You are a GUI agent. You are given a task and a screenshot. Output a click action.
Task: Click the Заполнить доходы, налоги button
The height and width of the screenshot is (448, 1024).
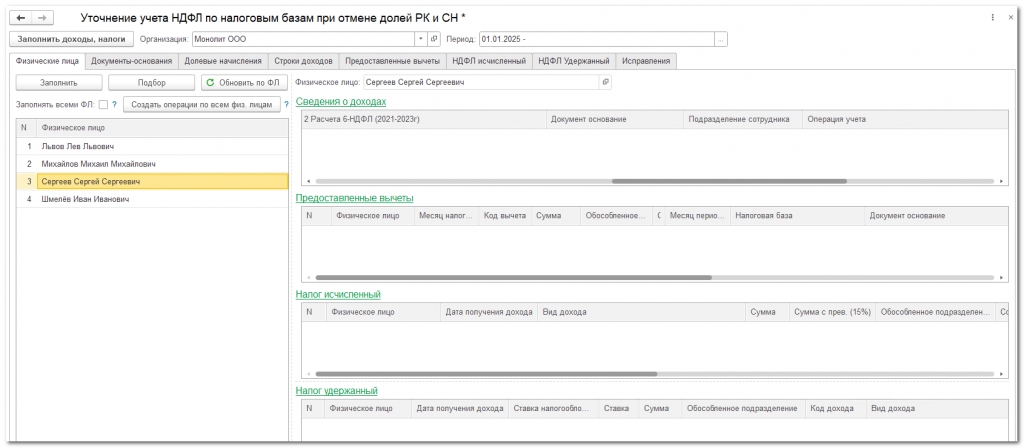(x=72, y=39)
